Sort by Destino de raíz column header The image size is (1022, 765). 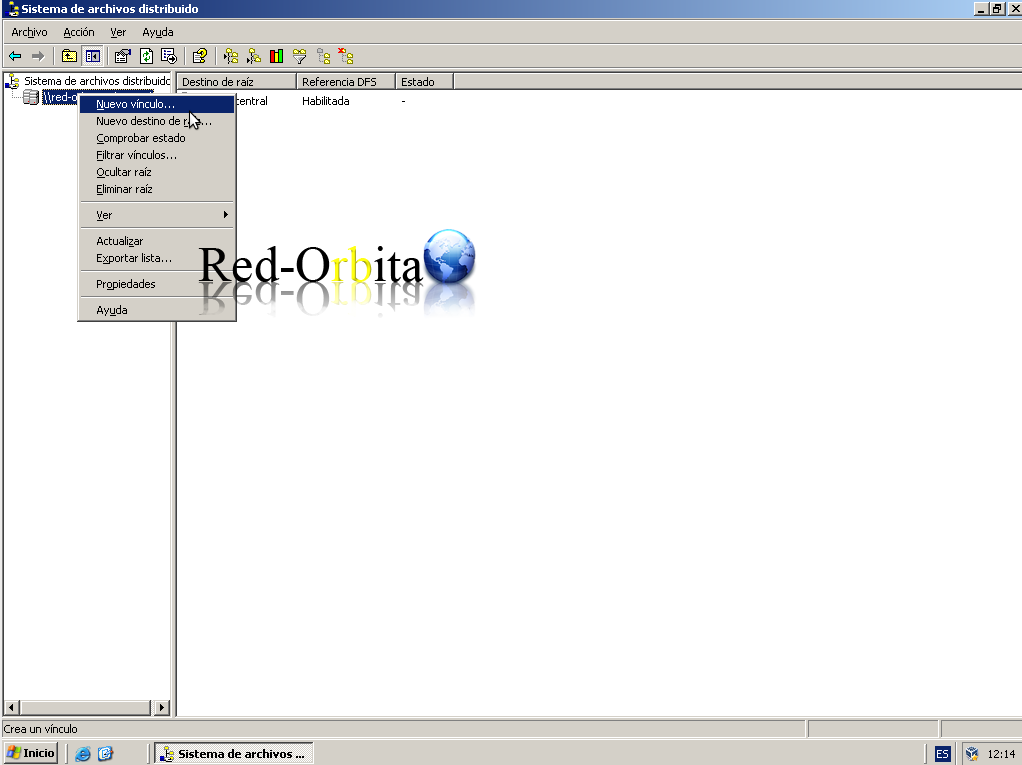pos(237,81)
